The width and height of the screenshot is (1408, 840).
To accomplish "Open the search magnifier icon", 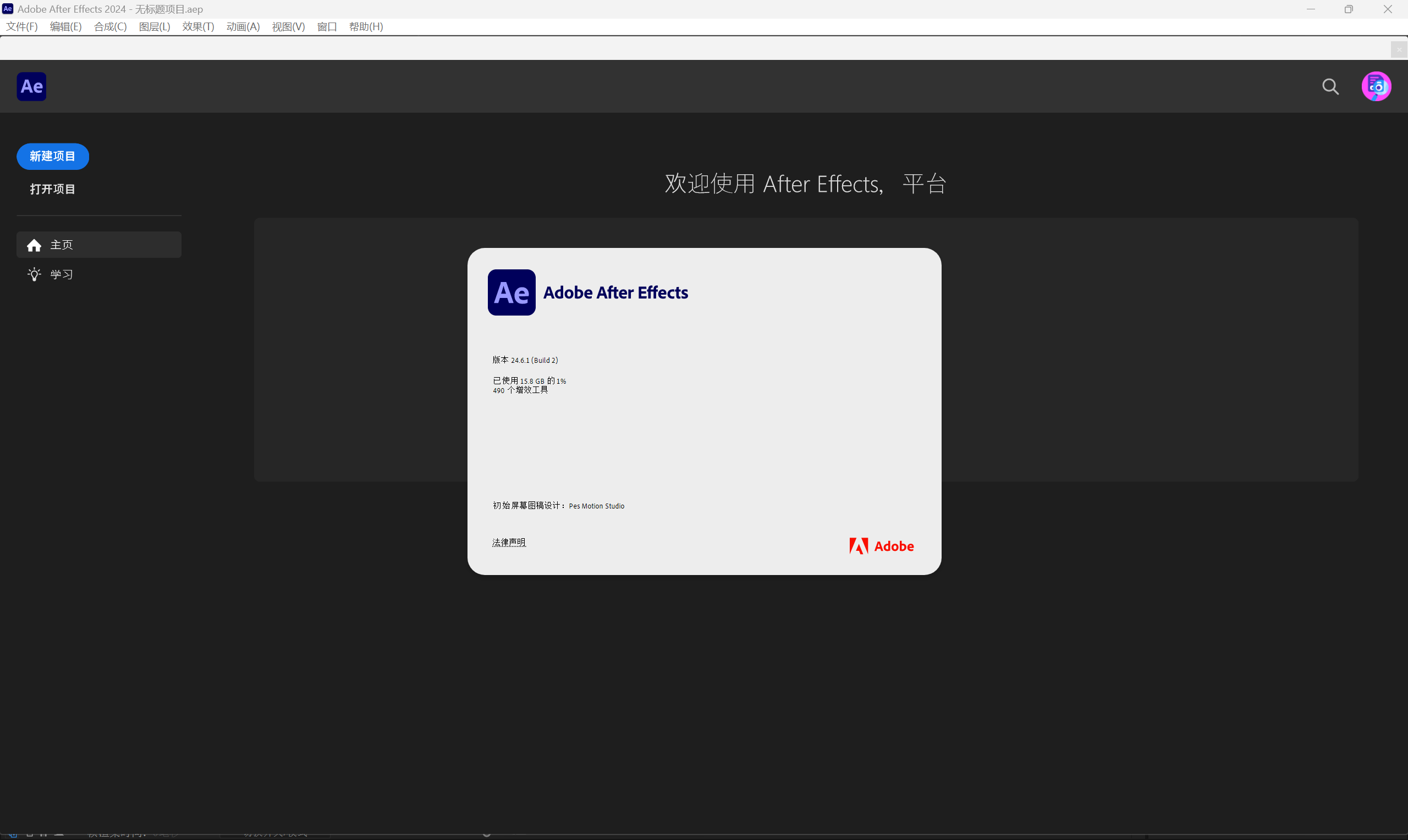I will coord(1330,87).
